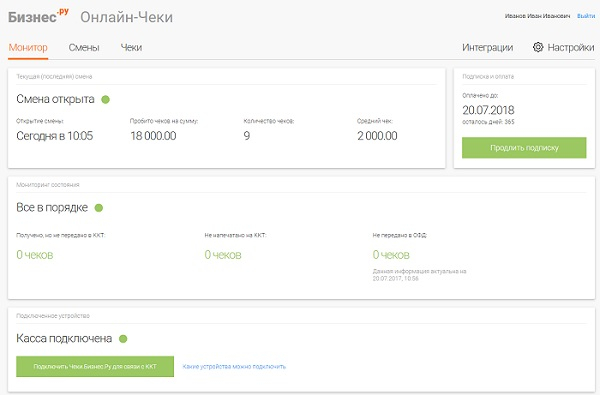This screenshot has width=600, height=395.
Task: Click green status dot next to Касса подключена
Action: click(x=123, y=339)
